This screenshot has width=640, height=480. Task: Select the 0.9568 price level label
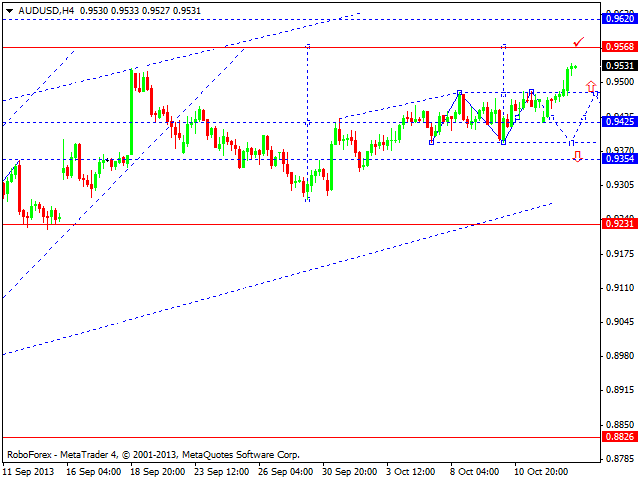coord(619,47)
